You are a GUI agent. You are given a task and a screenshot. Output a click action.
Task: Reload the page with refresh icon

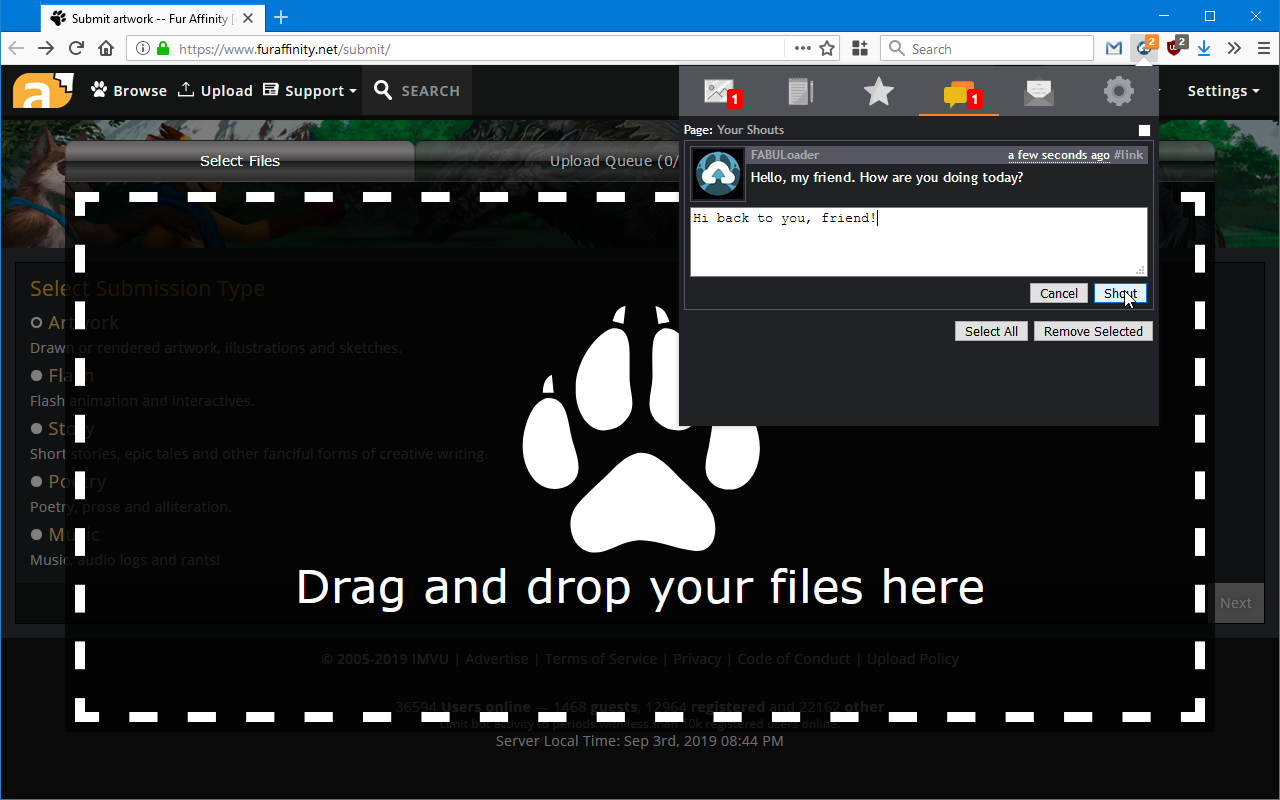pyautogui.click(x=76, y=48)
